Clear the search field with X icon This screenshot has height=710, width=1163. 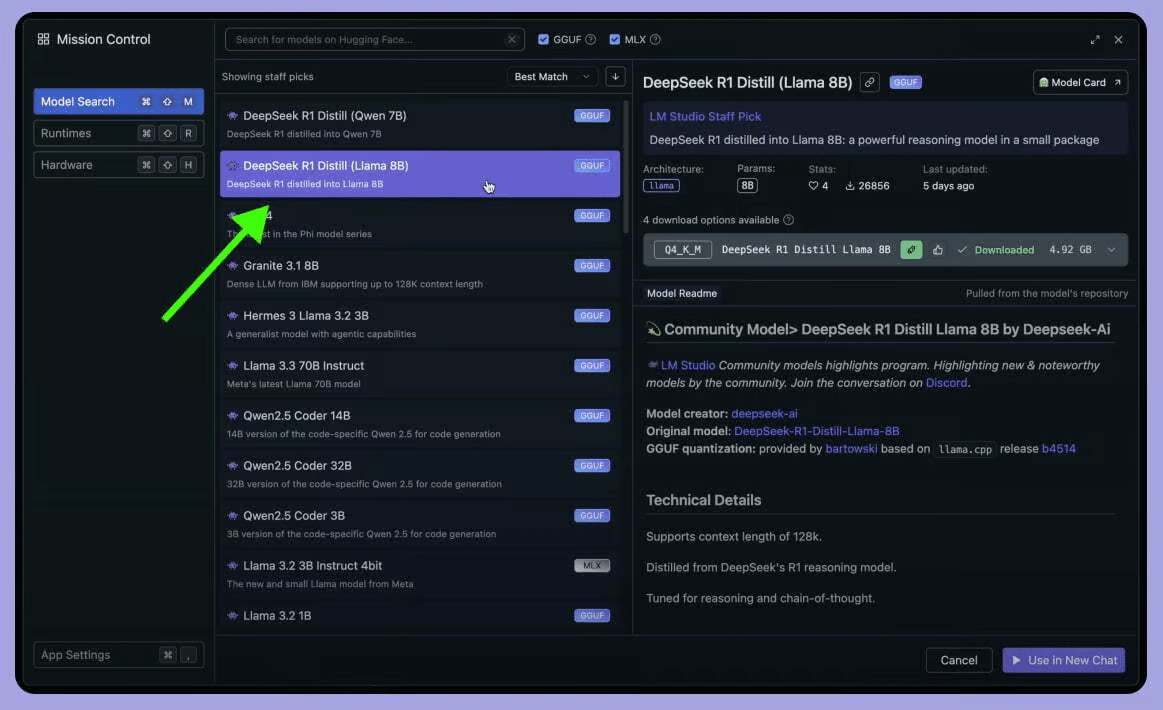512,39
